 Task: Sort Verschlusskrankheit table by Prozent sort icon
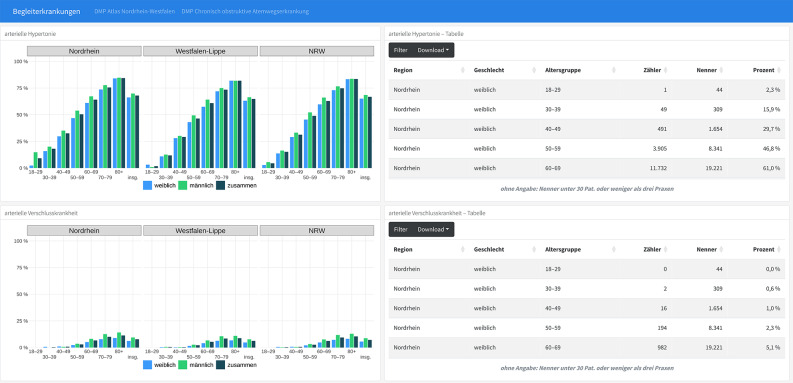pos(779,249)
